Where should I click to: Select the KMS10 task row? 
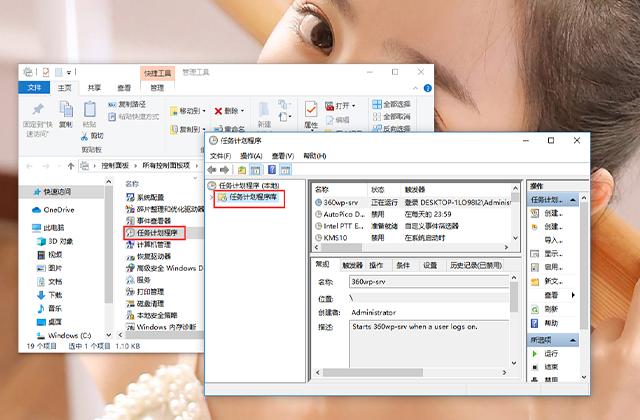[x=412, y=238]
